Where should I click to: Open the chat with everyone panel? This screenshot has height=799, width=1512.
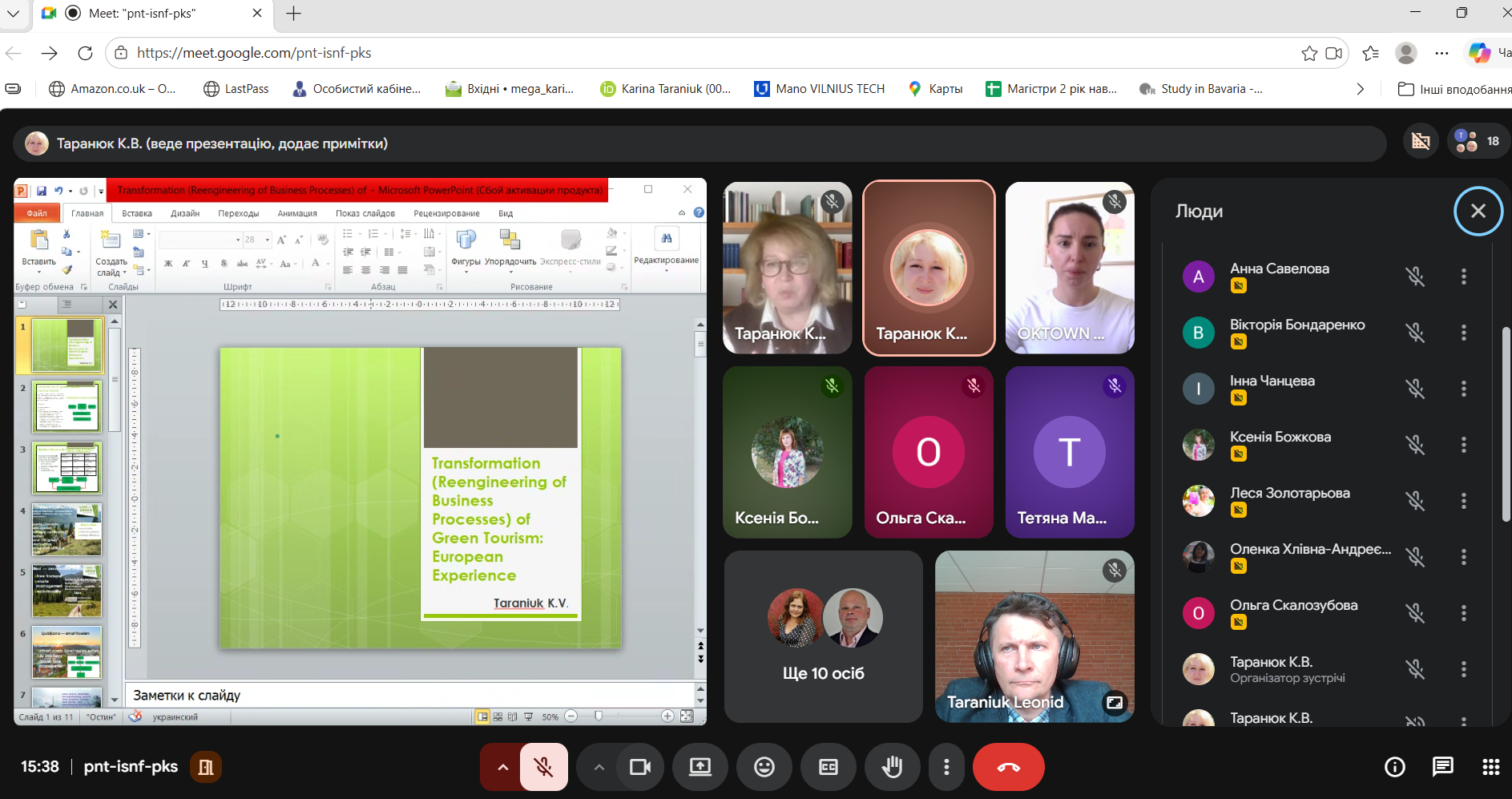[1442, 767]
